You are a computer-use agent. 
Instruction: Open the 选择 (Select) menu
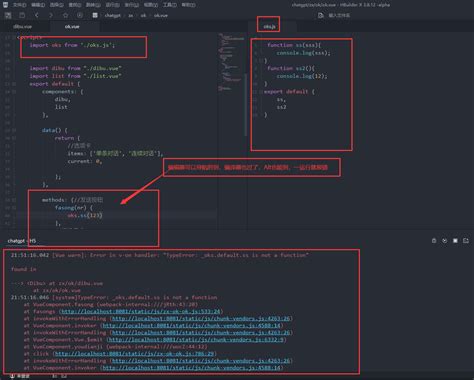pos(56,5)
